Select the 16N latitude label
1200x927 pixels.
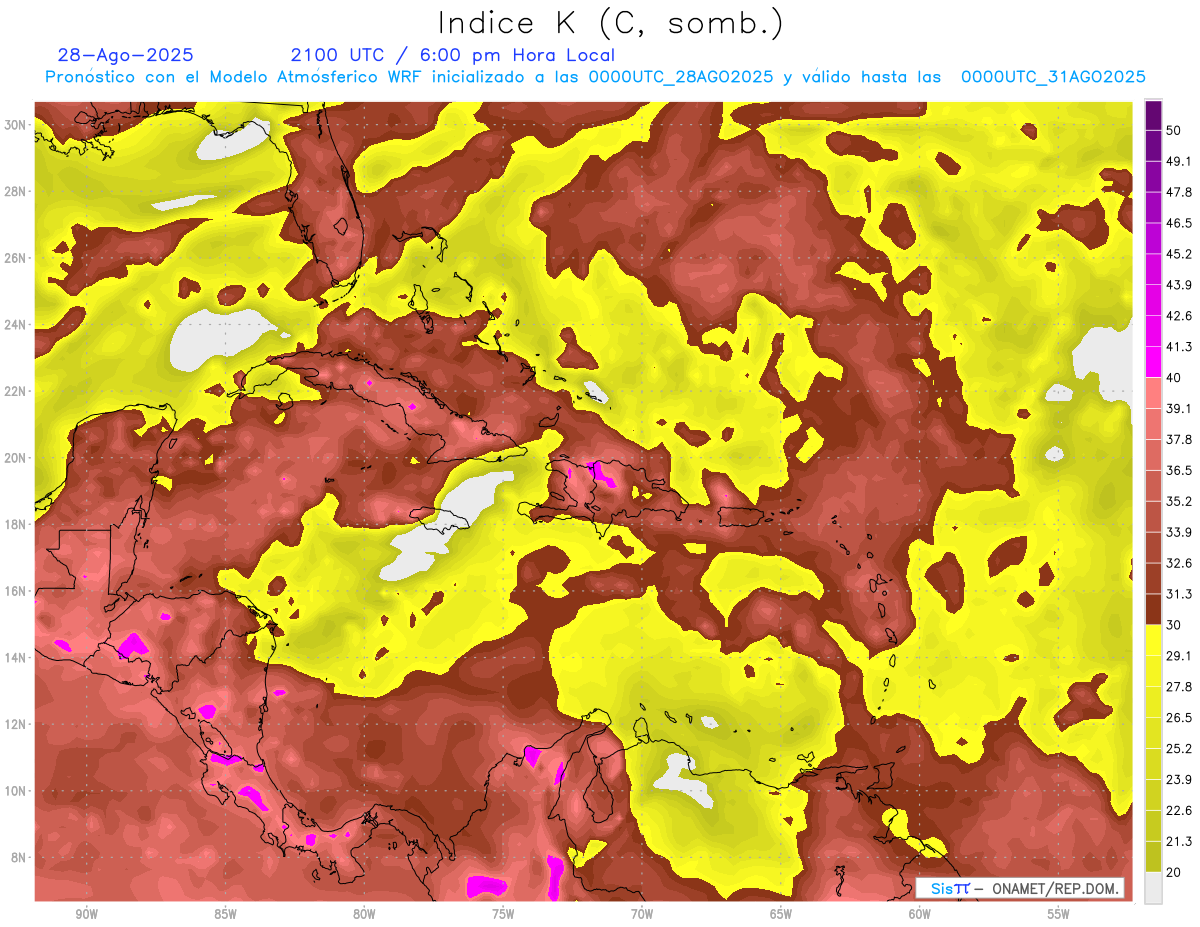pos(15,591)
